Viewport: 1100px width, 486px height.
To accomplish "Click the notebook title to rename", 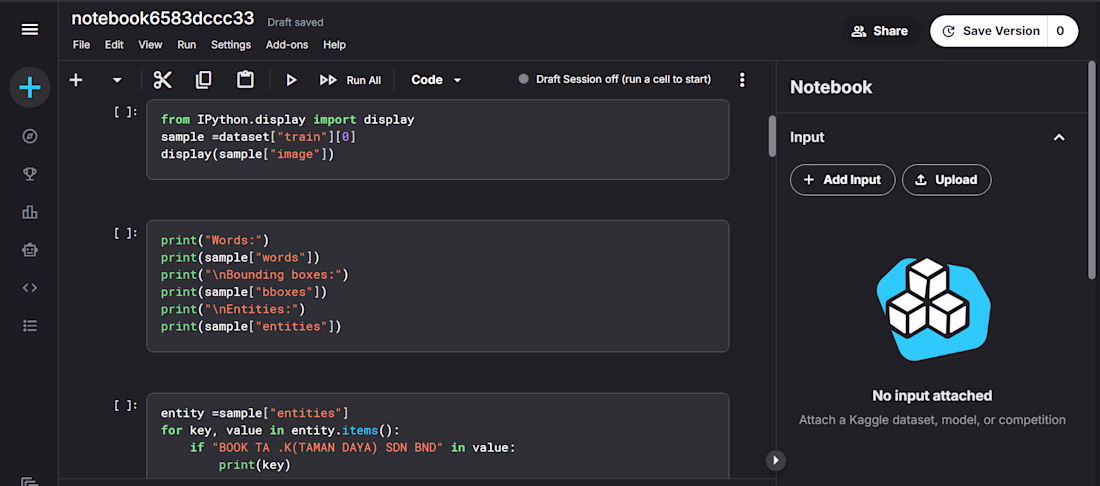I will tap(163, 19).
